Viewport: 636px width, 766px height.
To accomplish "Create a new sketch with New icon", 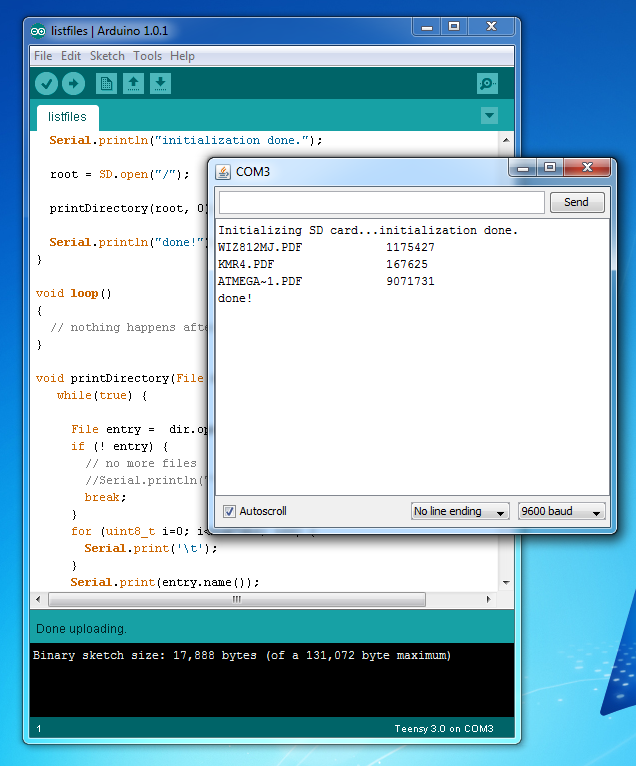I will point(106,84).
